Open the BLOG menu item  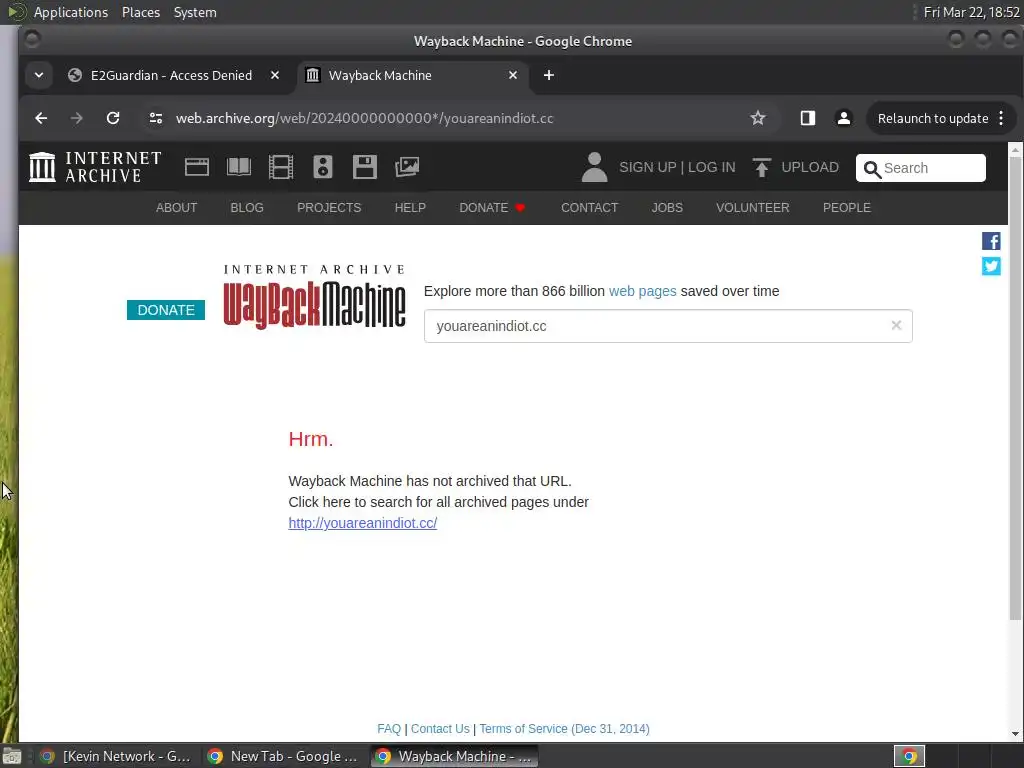[x=247, y=208]
